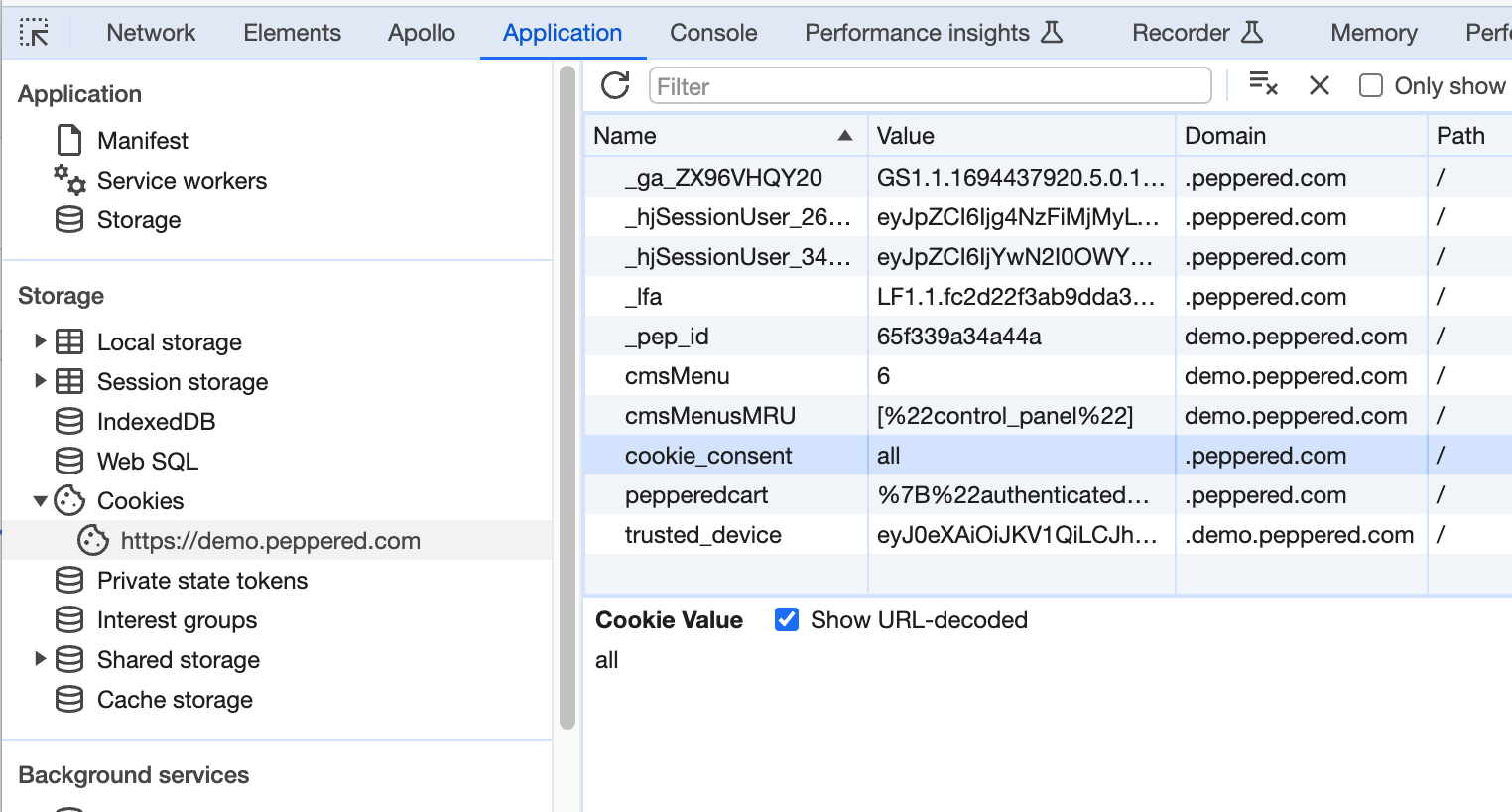
Task: Switch to the Network tab
Action: pos(151,33)
